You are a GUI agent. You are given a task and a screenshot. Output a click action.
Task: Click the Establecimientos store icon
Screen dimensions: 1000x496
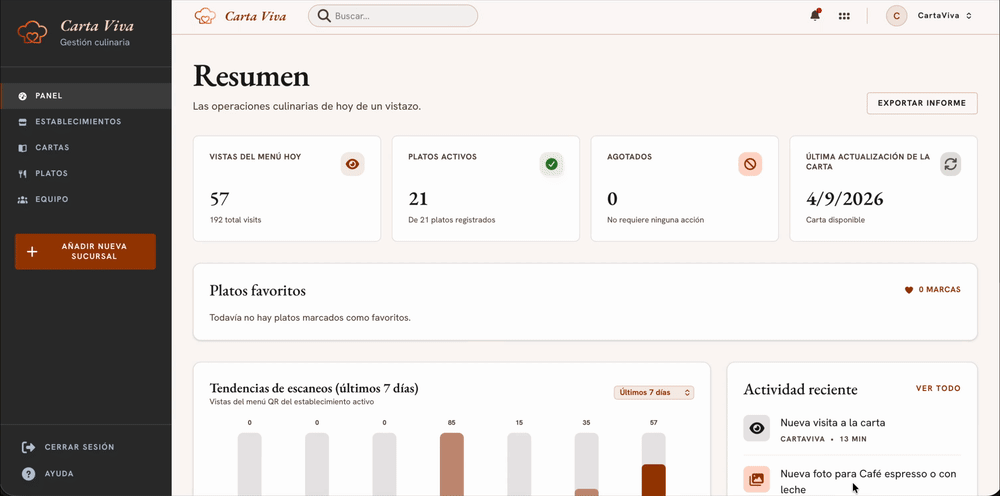pos(23,122)
